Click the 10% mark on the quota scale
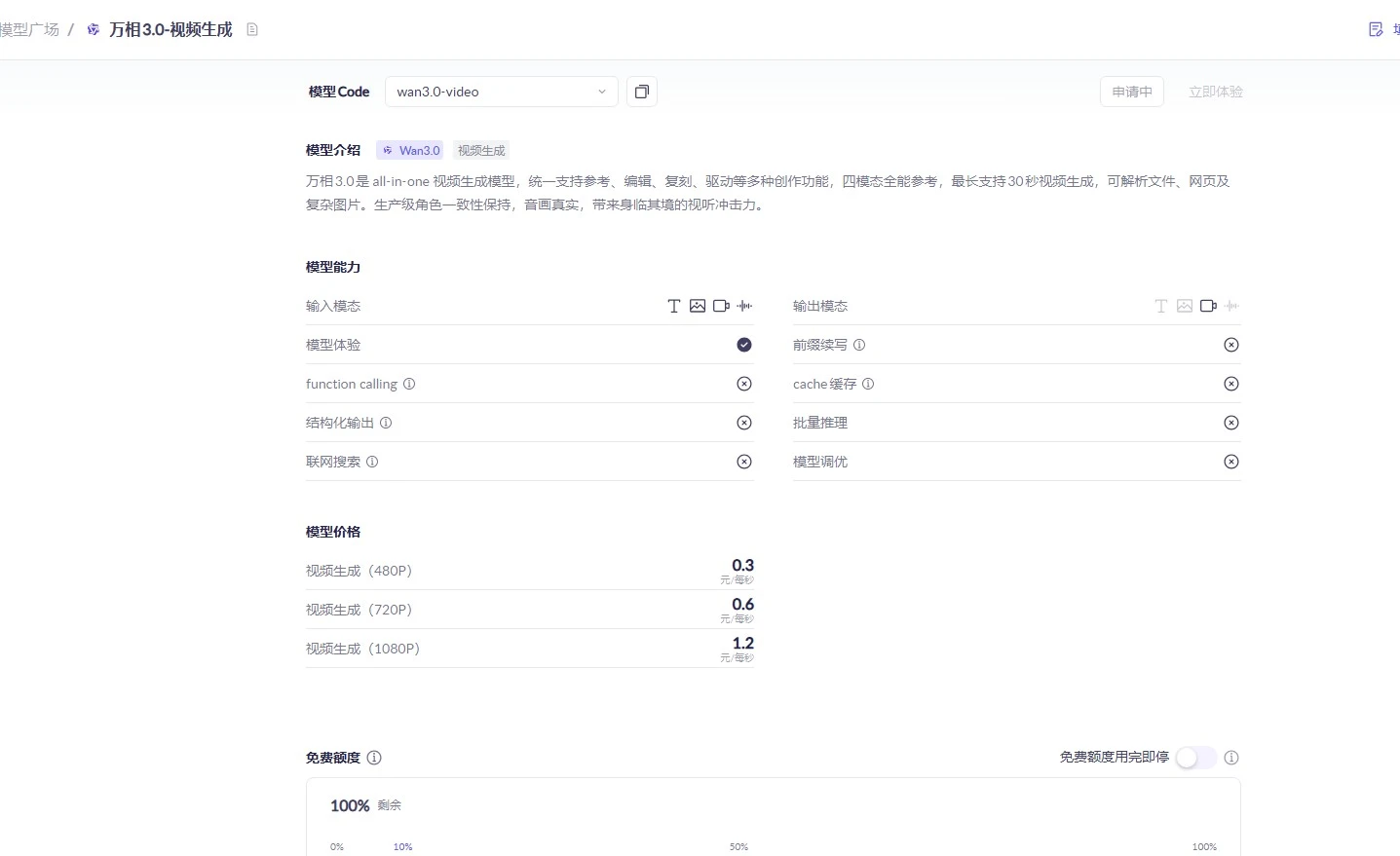 pyautogui.click(x=403, y=846)
